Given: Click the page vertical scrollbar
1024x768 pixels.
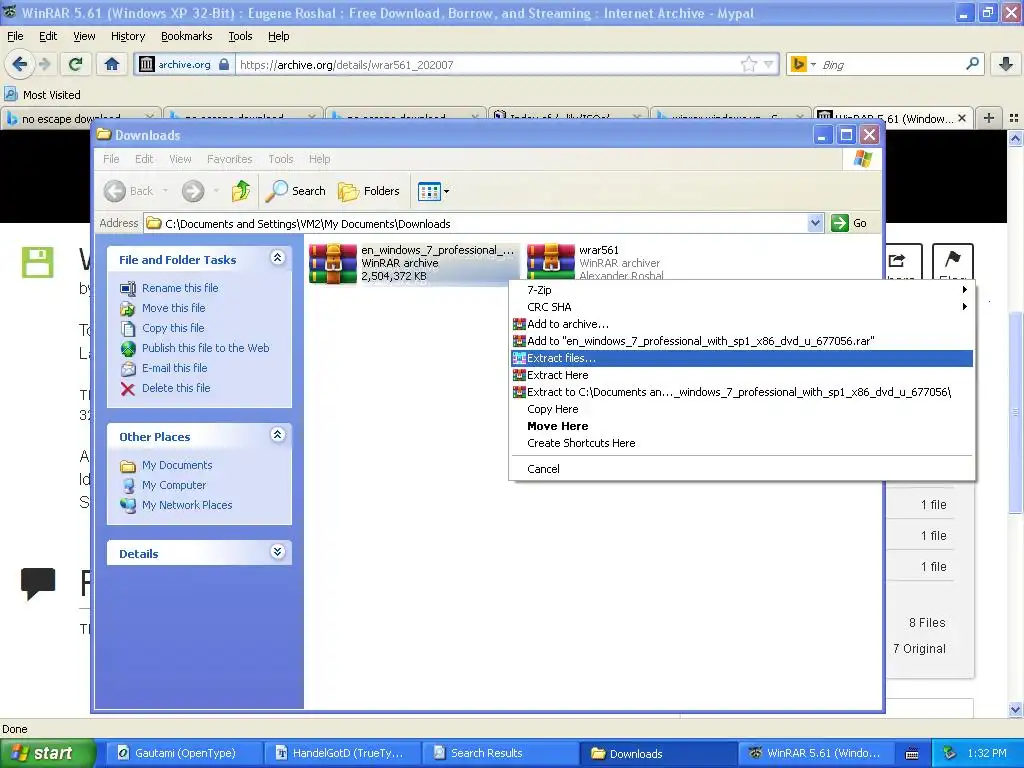Looking at the screenshot, I should tap(1015, 411).
